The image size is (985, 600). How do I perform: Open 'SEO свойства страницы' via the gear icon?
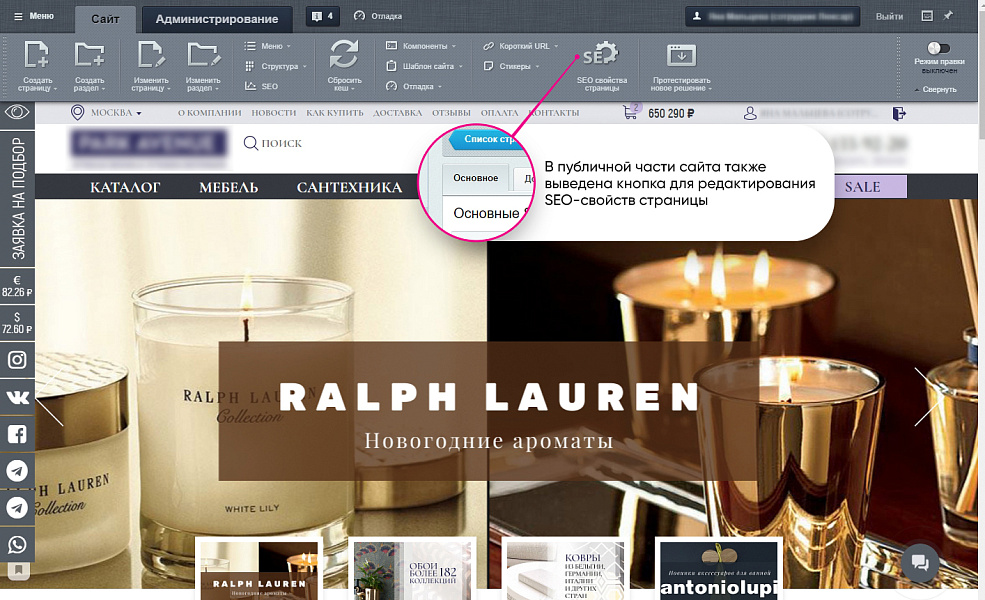point(599,55)
